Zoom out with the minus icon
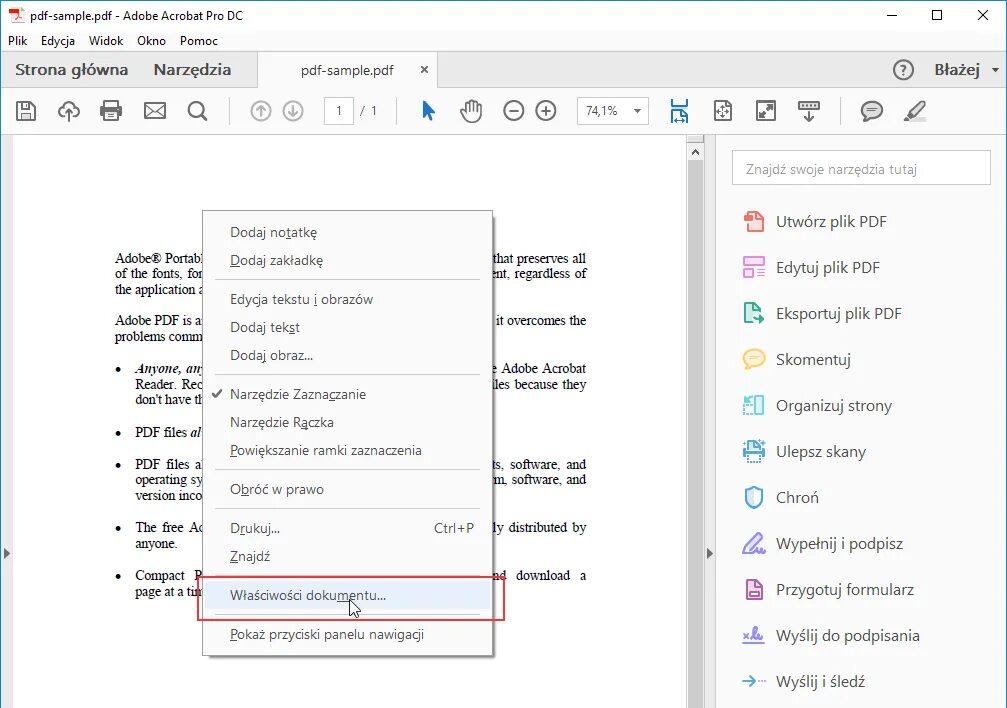The height and width of the screenshot is (708, 1007). click(x=514, y=111)
